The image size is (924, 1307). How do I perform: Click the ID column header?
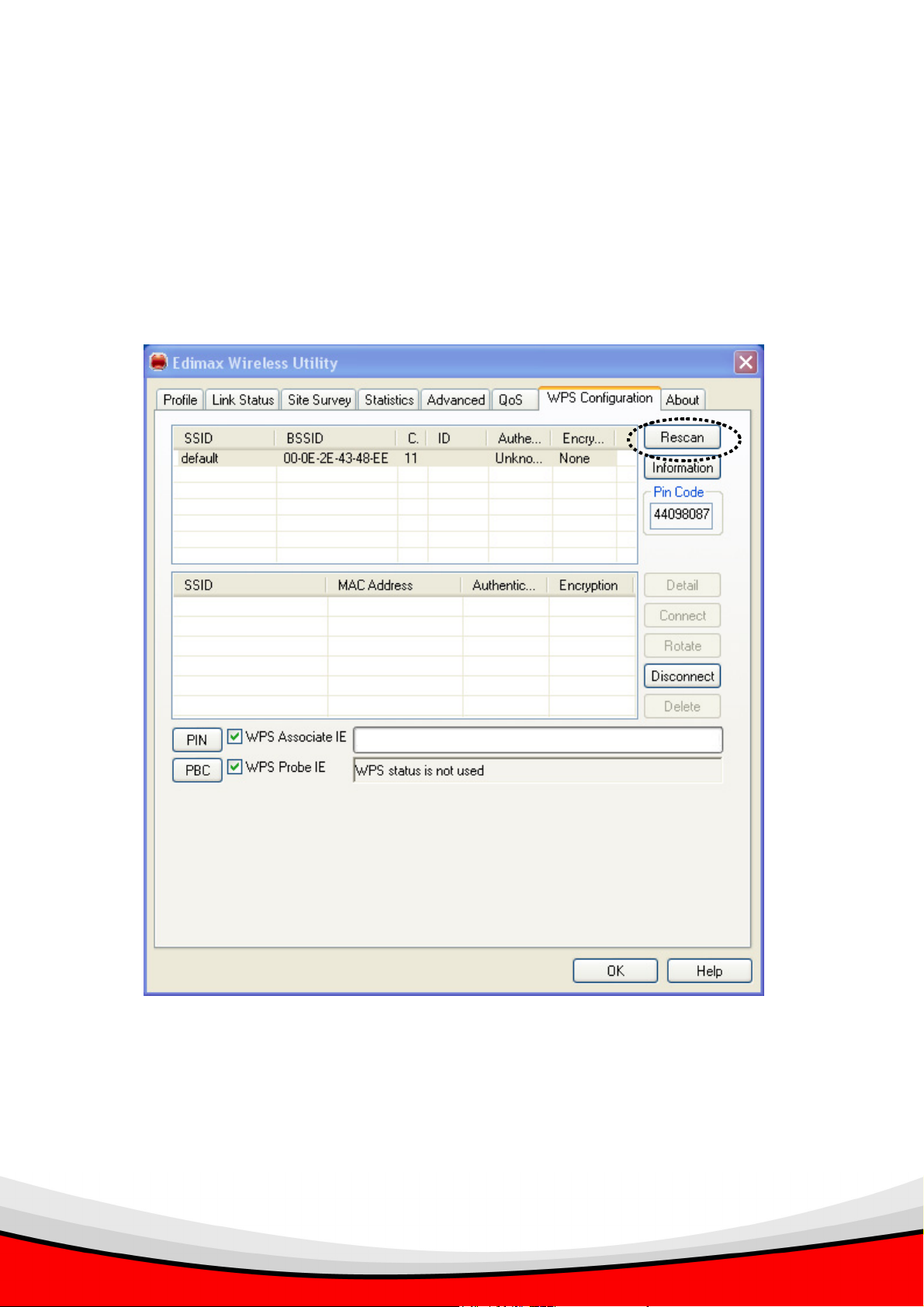(457, 438)
